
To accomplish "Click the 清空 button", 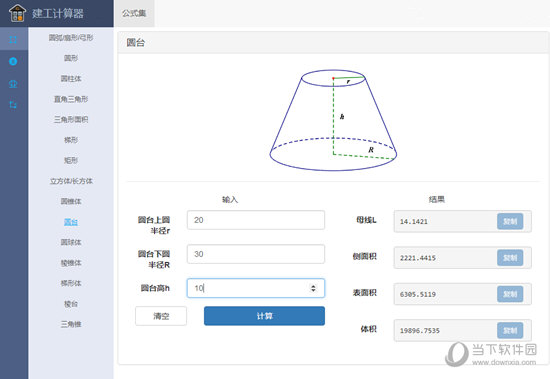I will coord(161,316).
